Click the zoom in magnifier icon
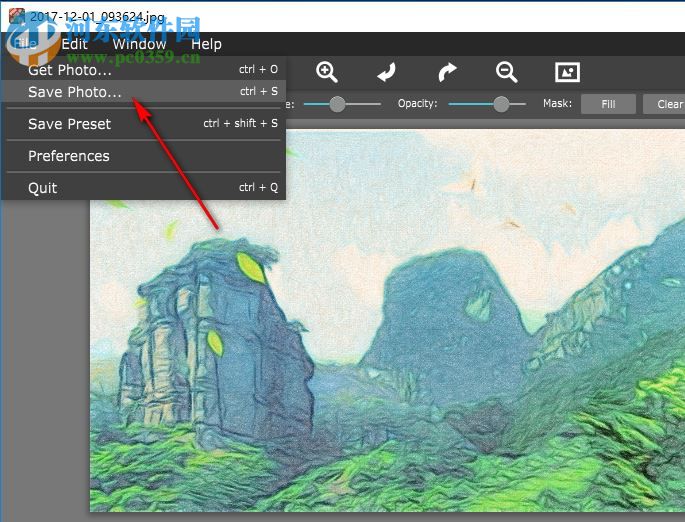 point(327,72)
